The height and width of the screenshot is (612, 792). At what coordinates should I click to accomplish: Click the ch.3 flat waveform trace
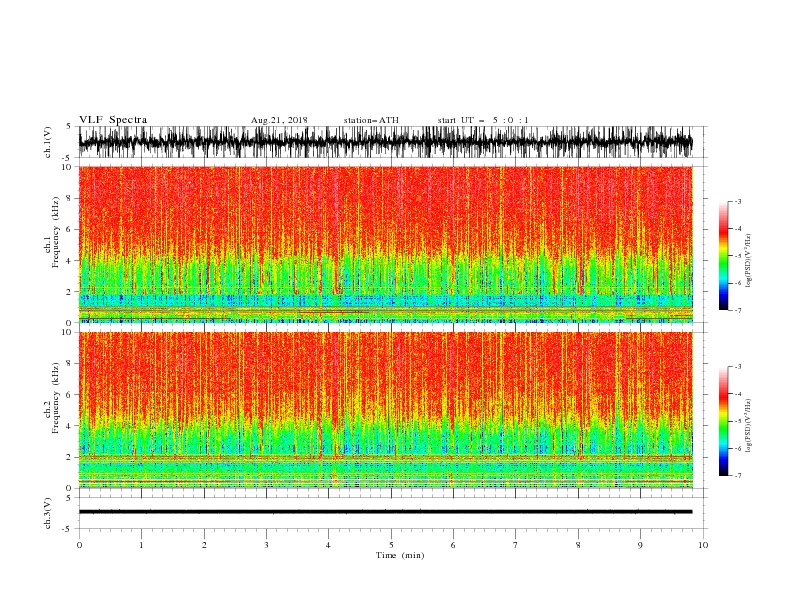tap(385, 512)
